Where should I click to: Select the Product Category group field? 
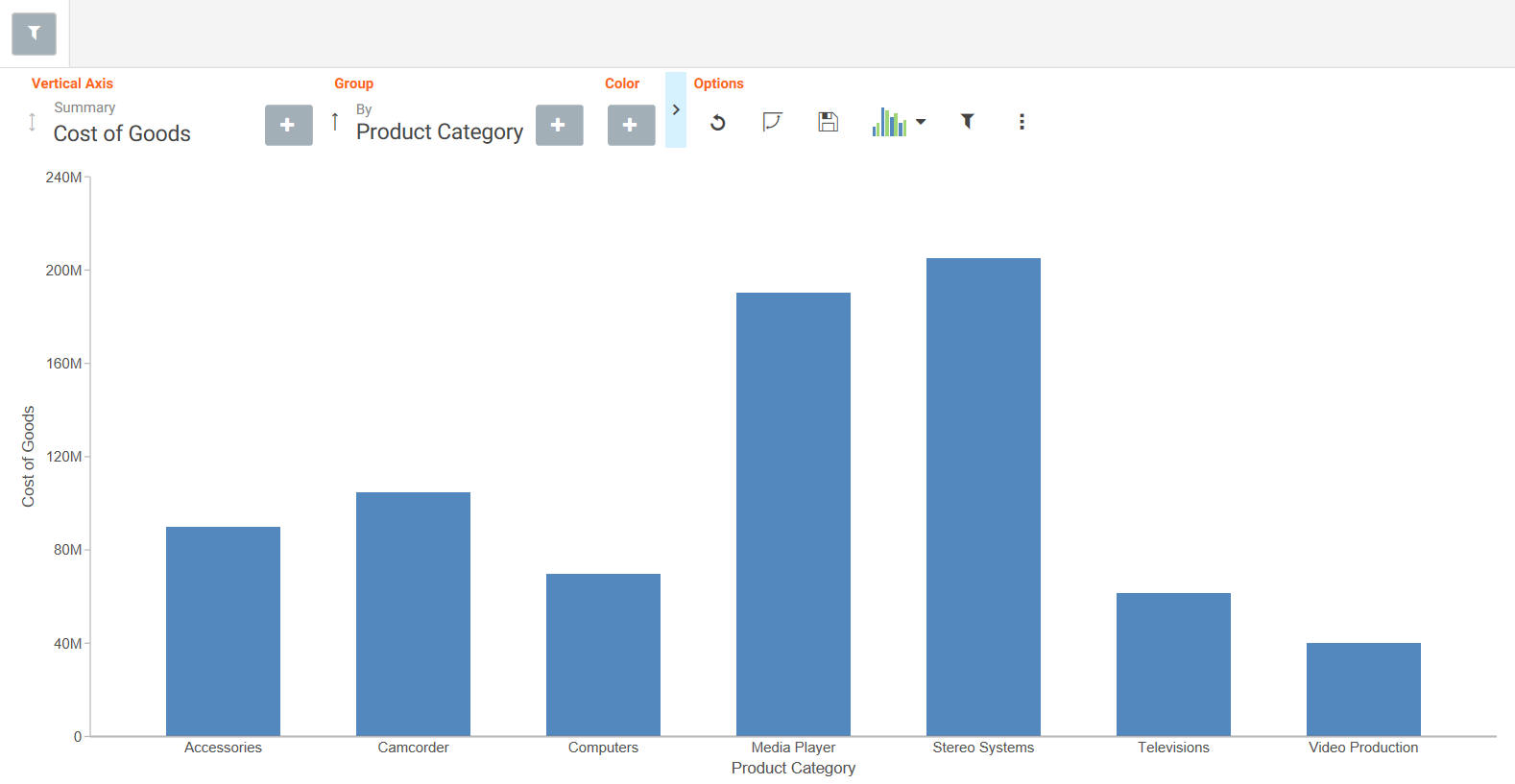440,132
